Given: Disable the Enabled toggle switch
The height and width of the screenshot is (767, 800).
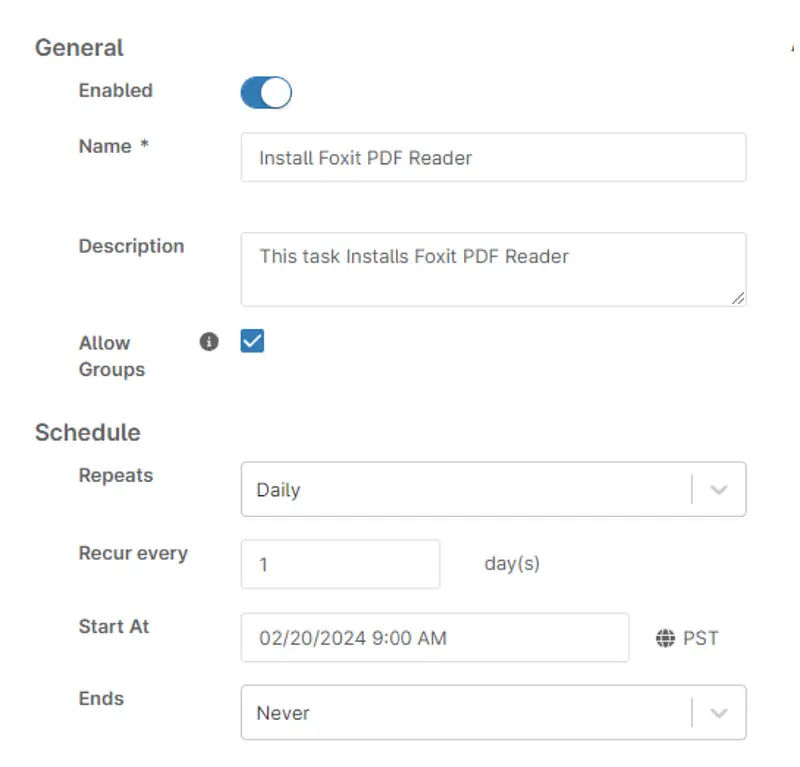Looking at the screenshot, I should (266, 93).
